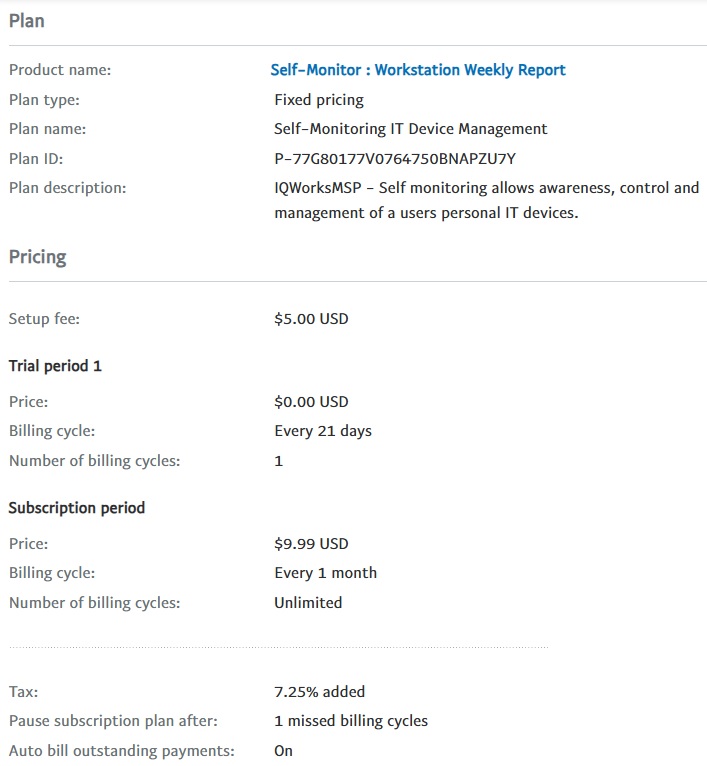
Task: Click the Every 1 month billing cycle value
Action: [x=326, y=573]
